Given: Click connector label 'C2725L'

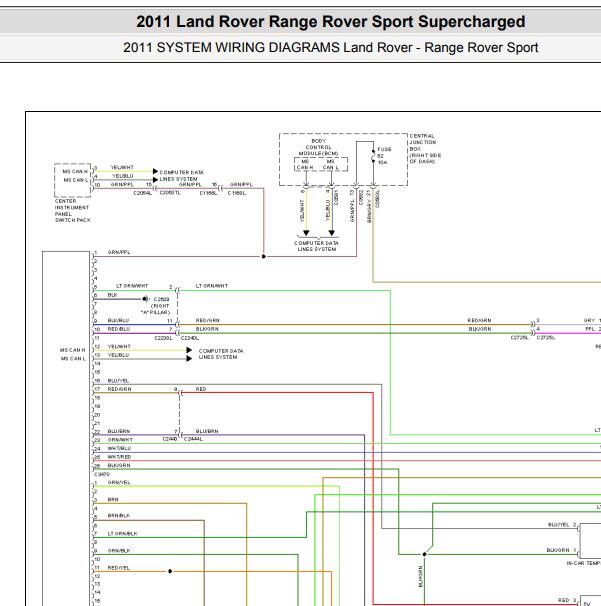Looking at the screenshot, I should click(519, 337).
